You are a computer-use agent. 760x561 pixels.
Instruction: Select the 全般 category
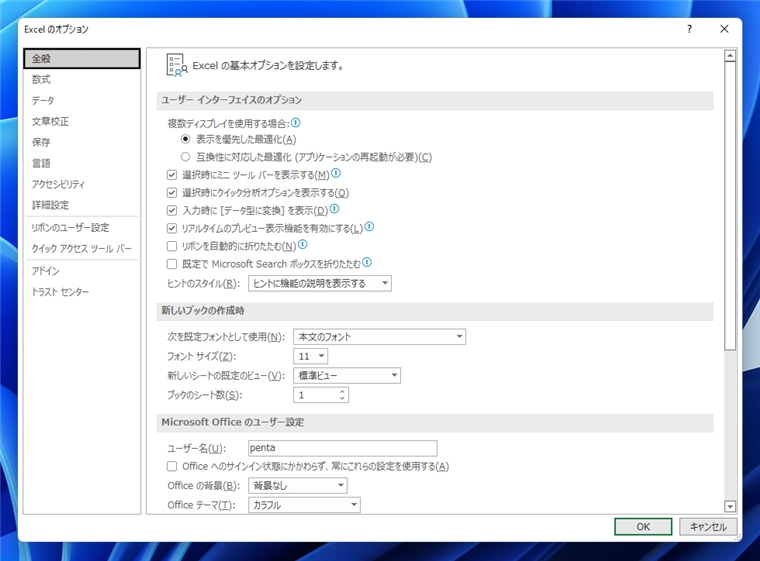click(82, 58)
